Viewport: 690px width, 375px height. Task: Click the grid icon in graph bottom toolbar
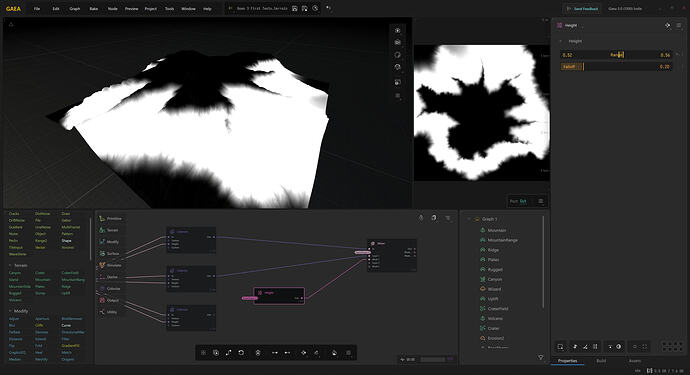(x=203, y=353)
